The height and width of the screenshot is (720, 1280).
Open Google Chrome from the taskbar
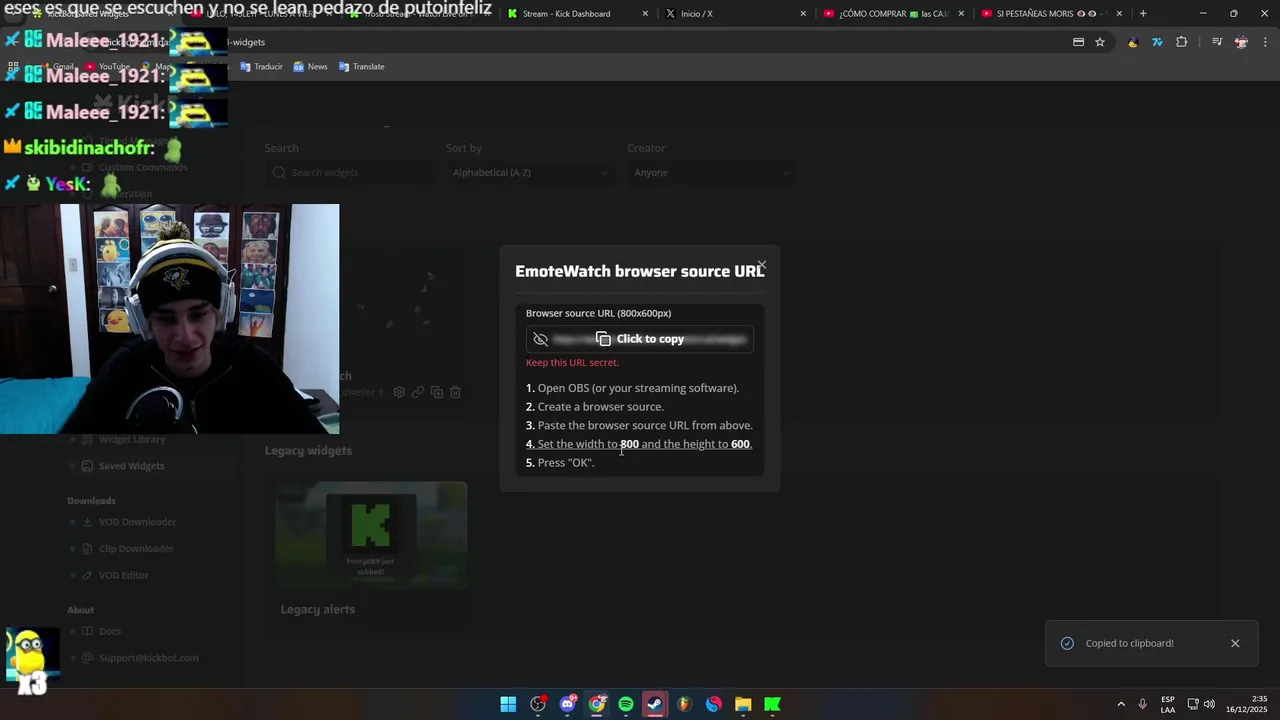coord(597,704)
